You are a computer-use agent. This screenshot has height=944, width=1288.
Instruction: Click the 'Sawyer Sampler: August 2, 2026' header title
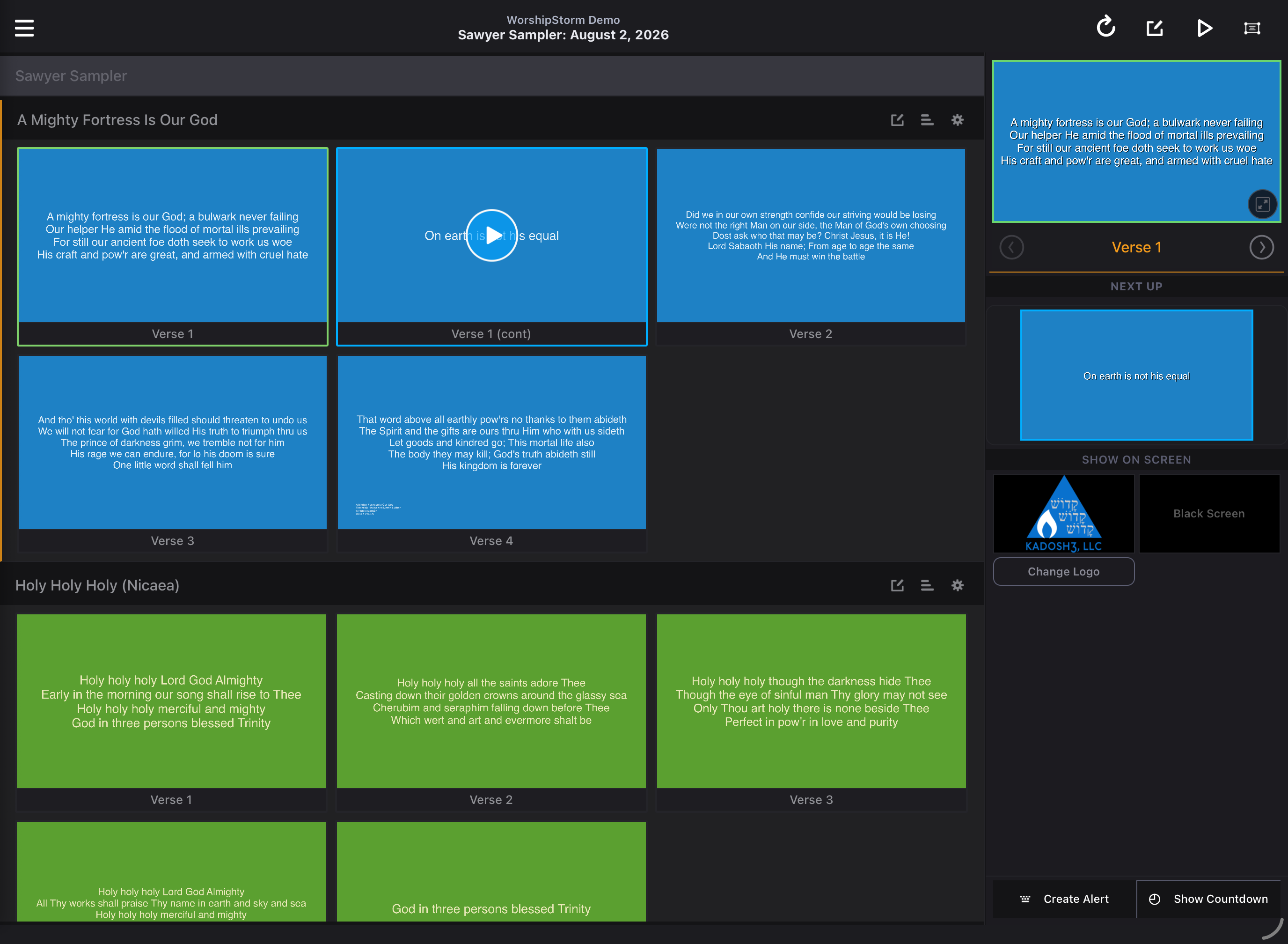(x=563, y=35)
